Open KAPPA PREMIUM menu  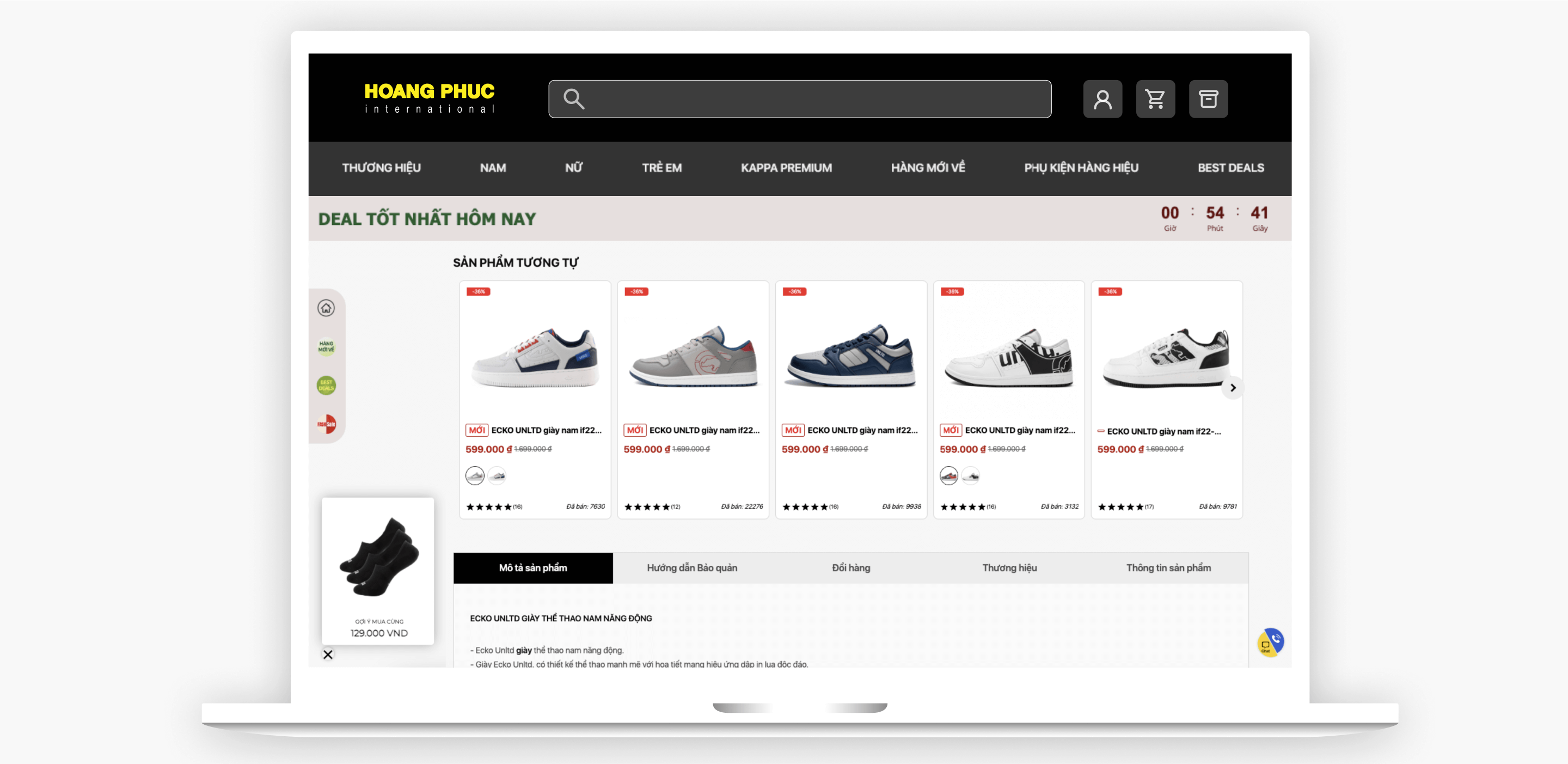pyautogui.click(x=786, y=168)
